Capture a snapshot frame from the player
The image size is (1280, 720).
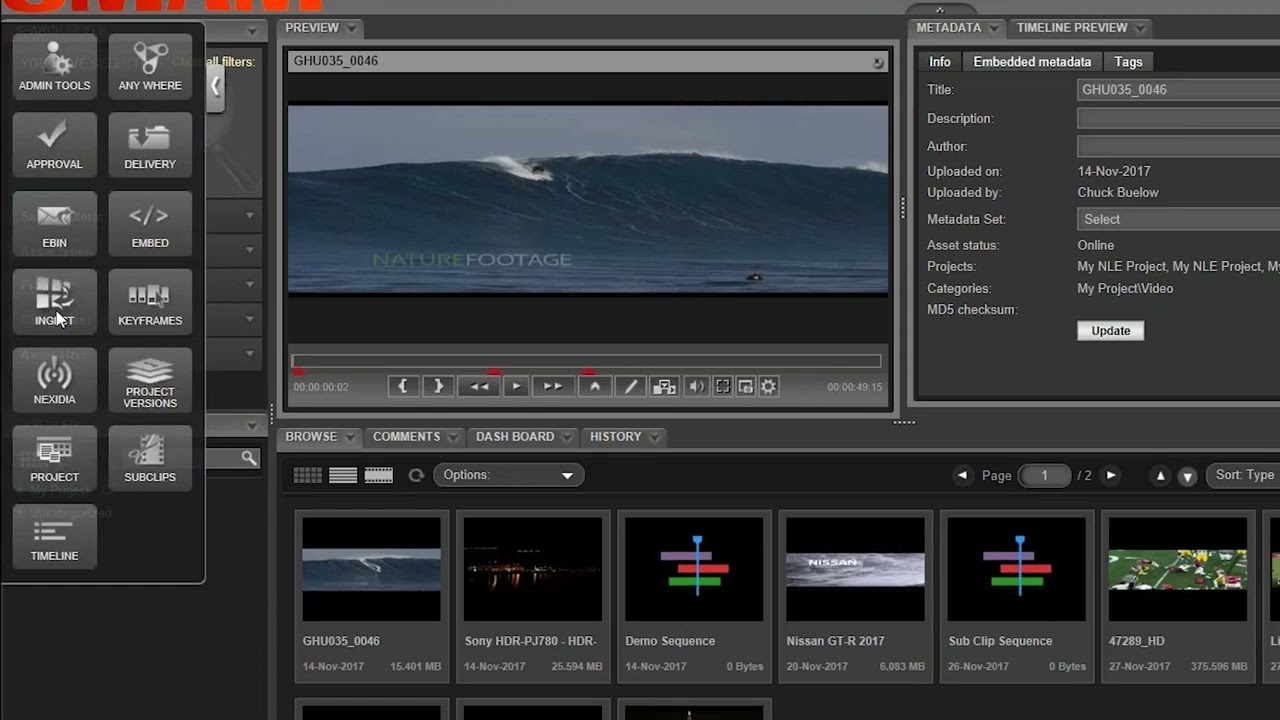click(x=745, y=386)
